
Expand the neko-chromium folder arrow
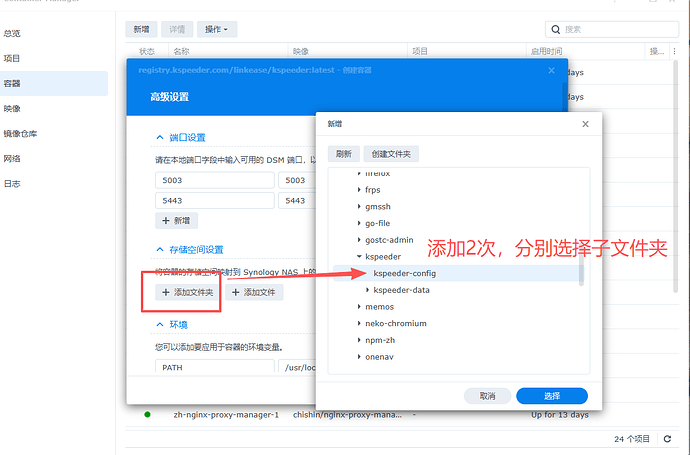359,324
